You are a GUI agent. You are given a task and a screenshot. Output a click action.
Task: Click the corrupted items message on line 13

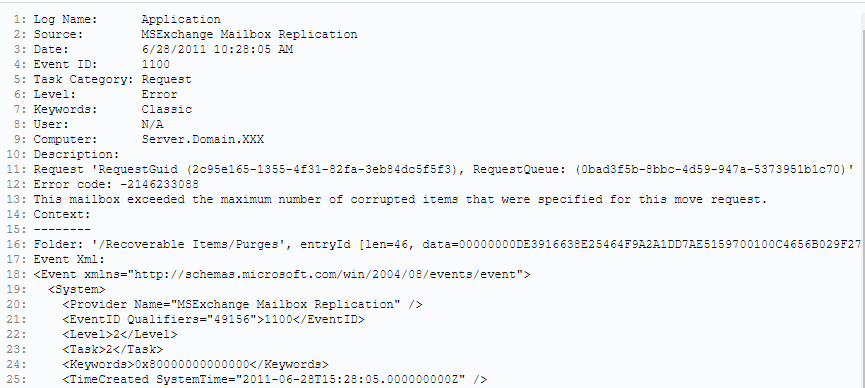pyautogui.click(x=400, y=199)
